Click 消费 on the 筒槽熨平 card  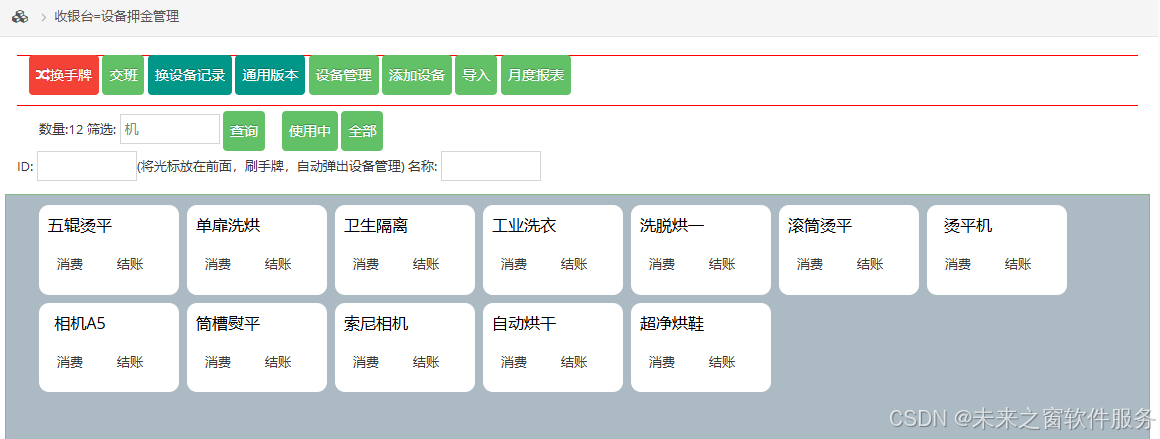click(x=218, y=362)
